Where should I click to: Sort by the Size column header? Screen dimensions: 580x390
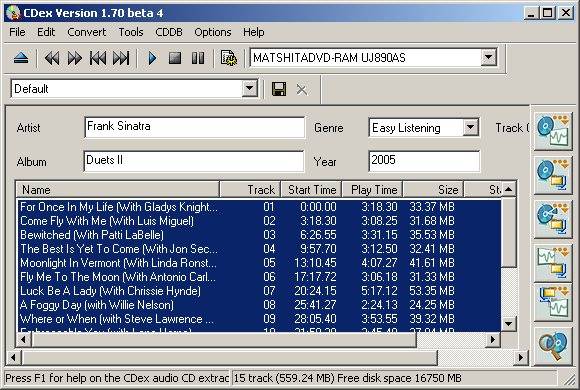click(433, 189)
